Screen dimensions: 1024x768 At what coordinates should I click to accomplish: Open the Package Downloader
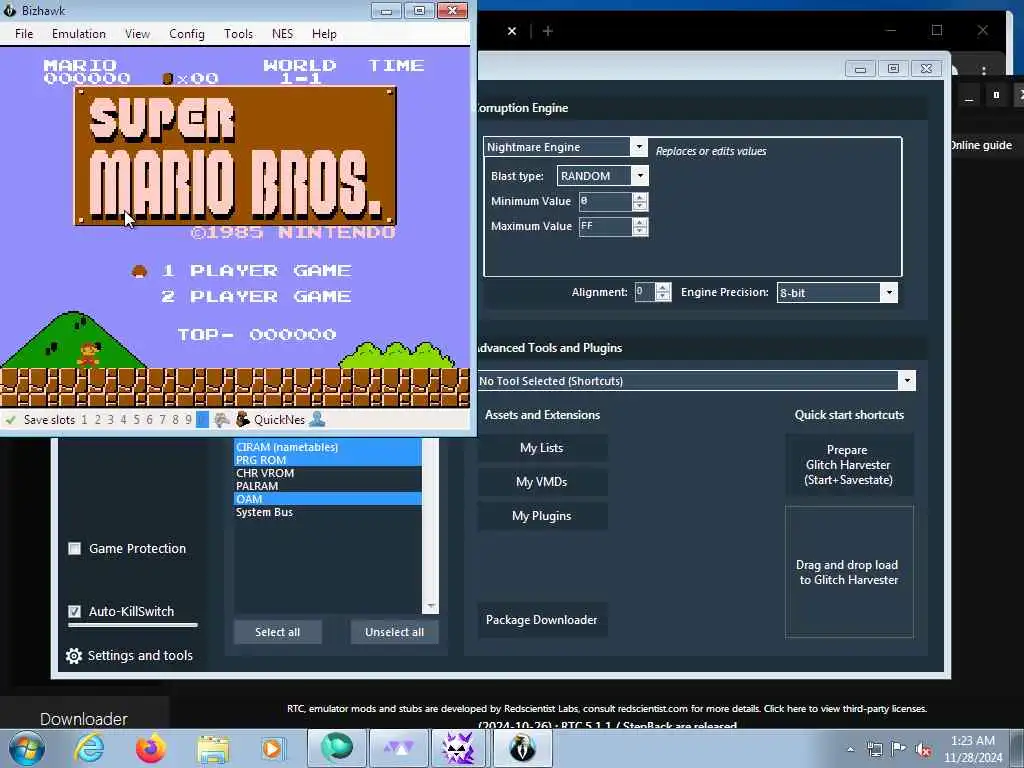pyautogui.click(x=542, y=620)
